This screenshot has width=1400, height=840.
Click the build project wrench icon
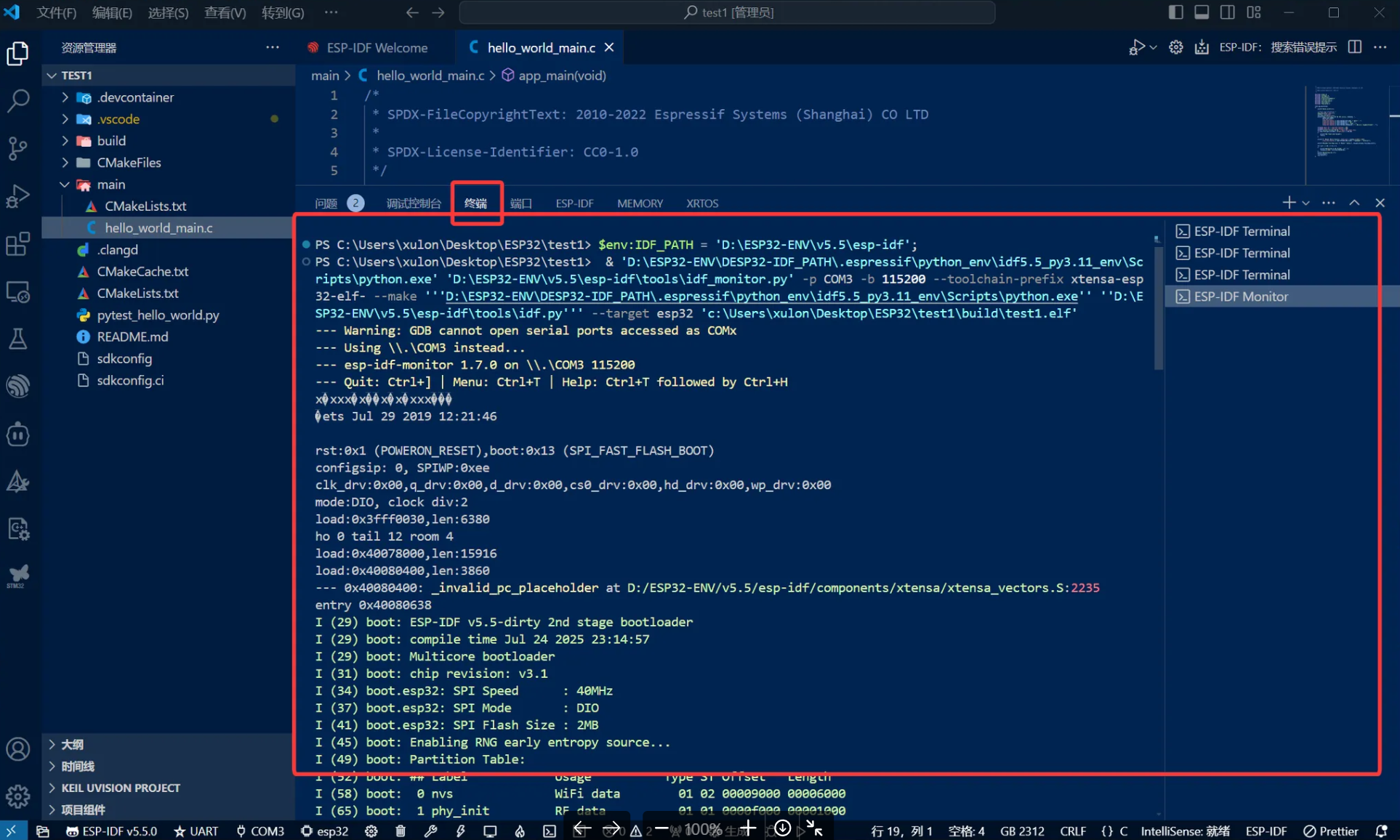(430, 831)
